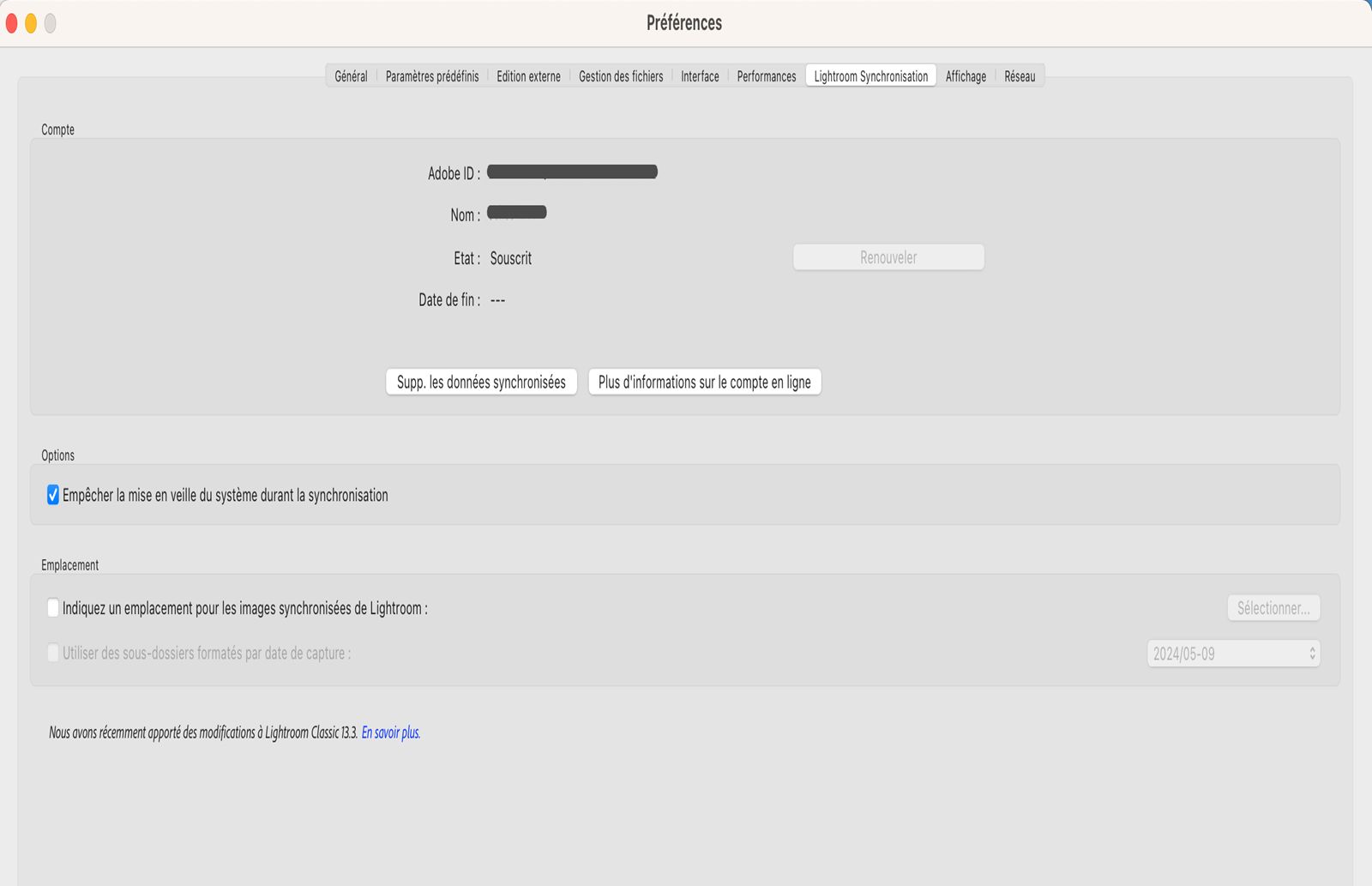Click the Lightroom Synchronisation tab
This screenshot has height=886, width=1372.
pyautogui.click(x=870, y=76)
